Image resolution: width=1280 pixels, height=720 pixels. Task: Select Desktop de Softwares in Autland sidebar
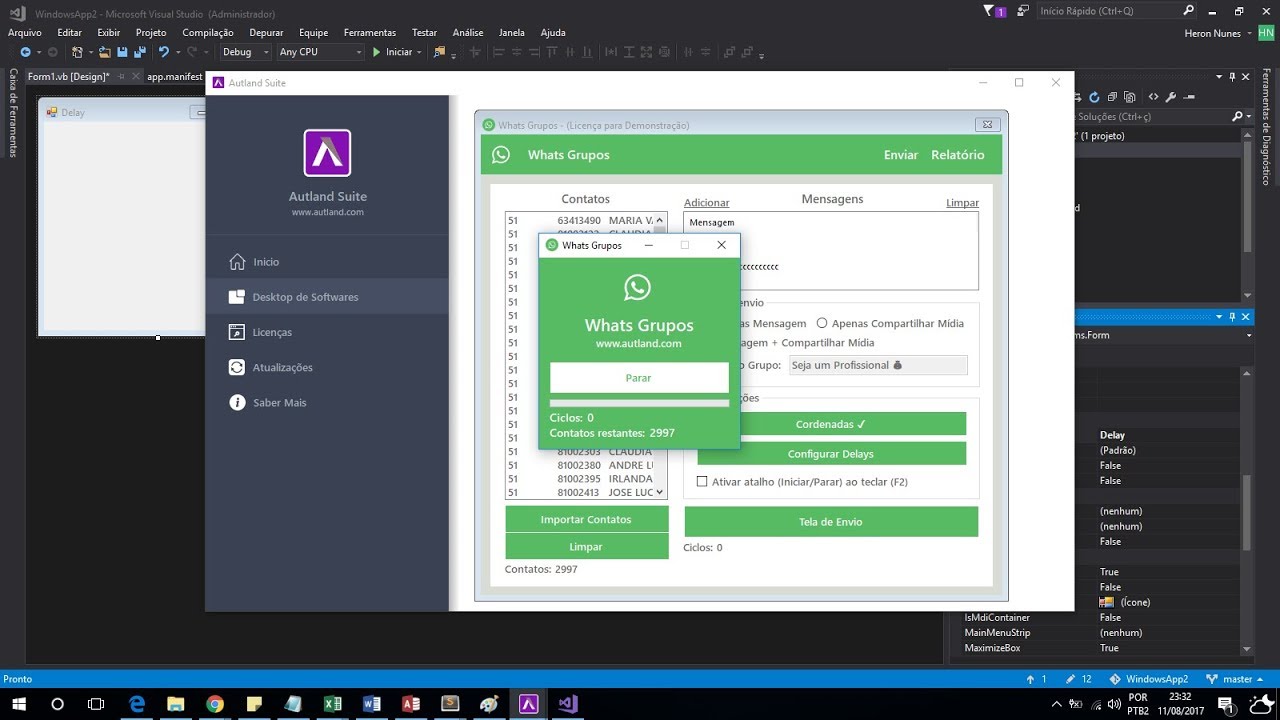click(327, 297)
